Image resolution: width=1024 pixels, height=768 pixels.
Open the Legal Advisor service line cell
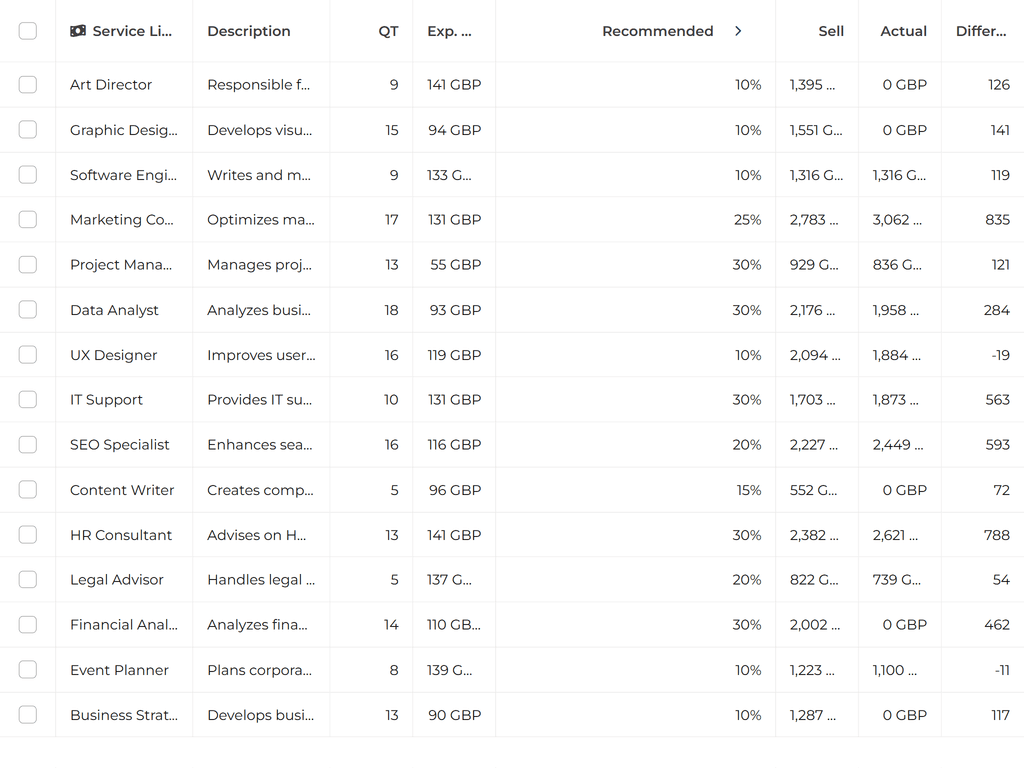117,580
